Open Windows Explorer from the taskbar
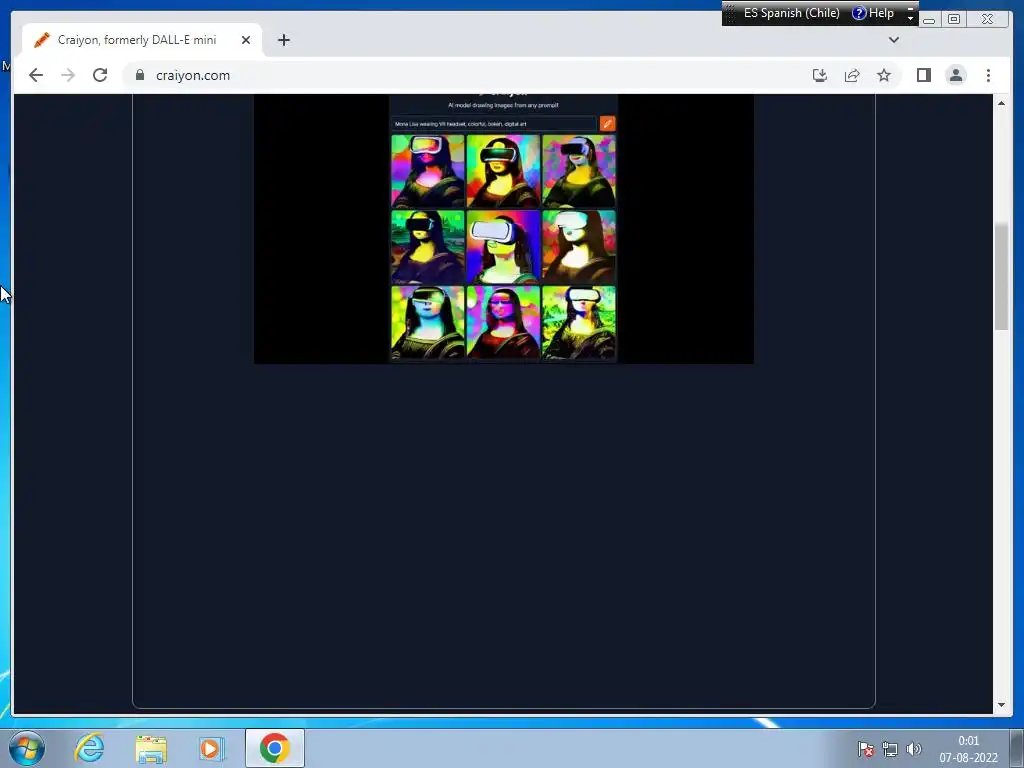The height and width of the screenshot is (768, 1024). click(x=151, y=748)
